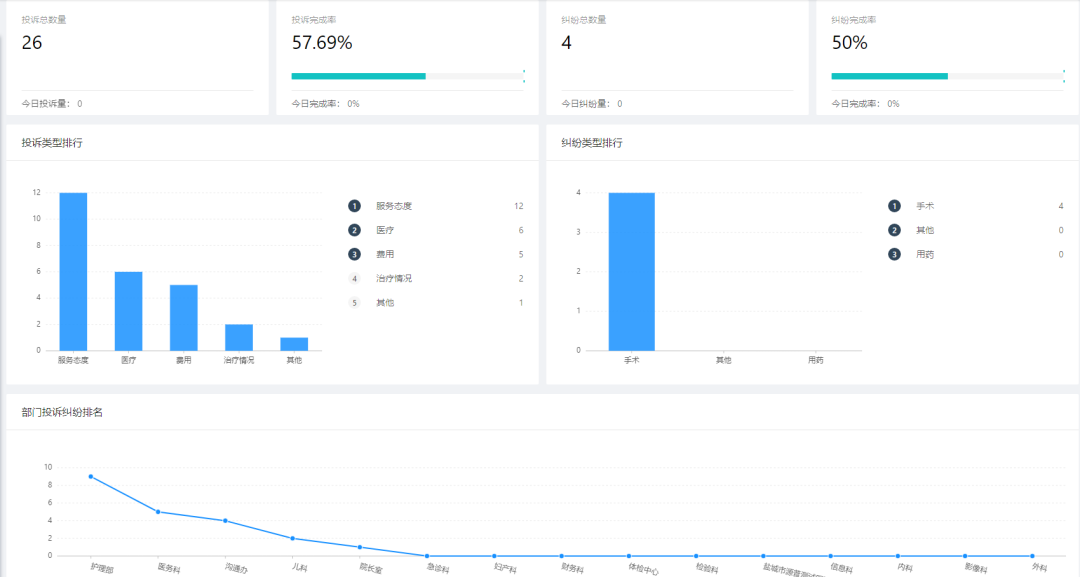Image resolution: width=1080 pixels, height=577 pixels.
Task: Click the 检验科 data point on line chart
Action: point(696,556)
